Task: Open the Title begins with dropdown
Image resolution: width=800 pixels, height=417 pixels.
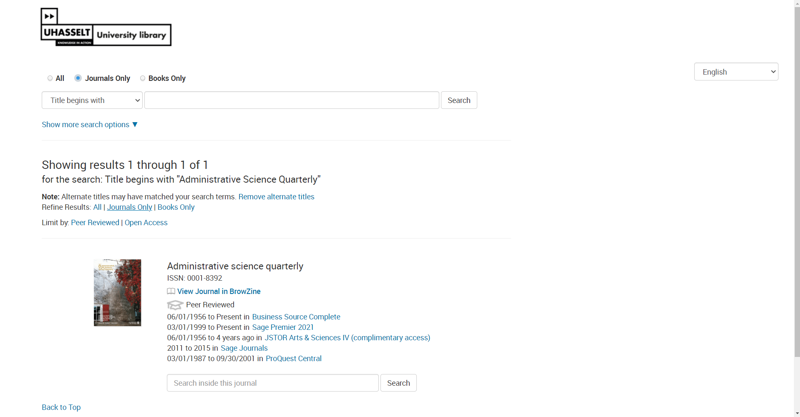Action: (x=92, y=100)
